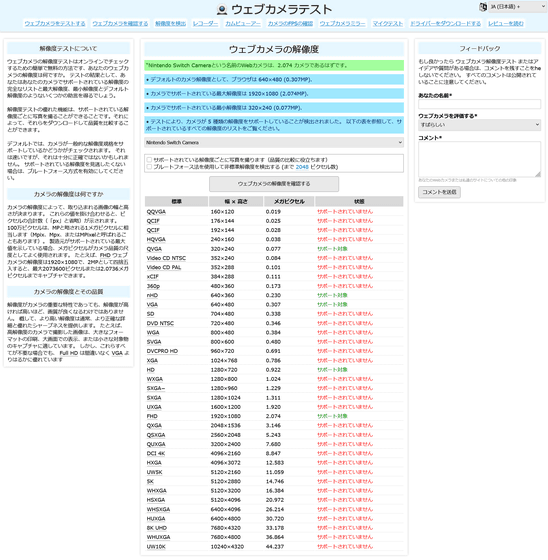548x560 pixels.
Task: Enable photo per supported resolution checkbox
Action: point(149,160)
